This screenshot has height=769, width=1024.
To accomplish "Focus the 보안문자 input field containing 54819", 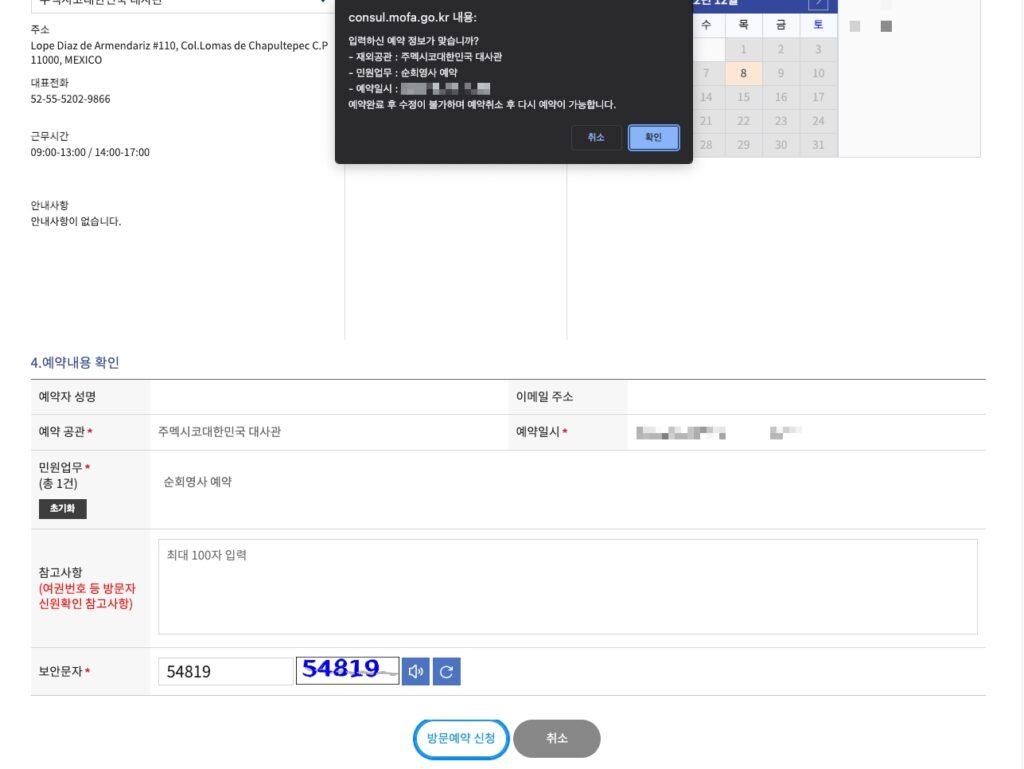I will tap(225, 671).
